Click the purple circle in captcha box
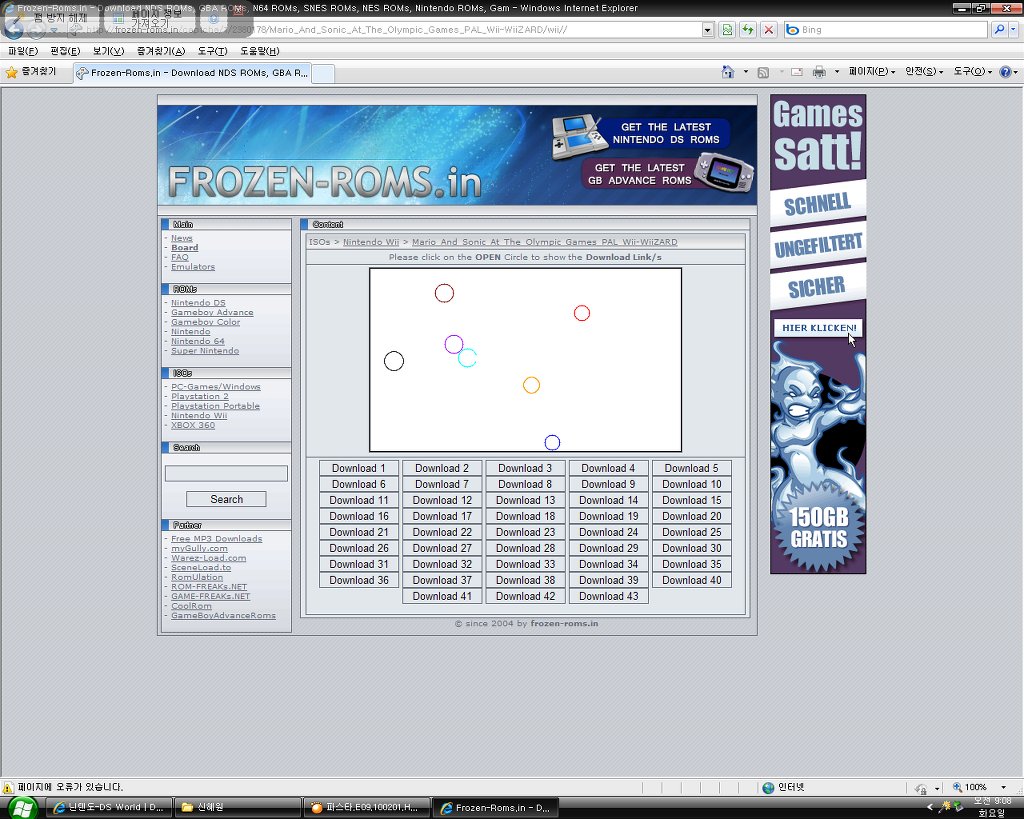This screenshot has height=819, width=1024. pos(454,344)
